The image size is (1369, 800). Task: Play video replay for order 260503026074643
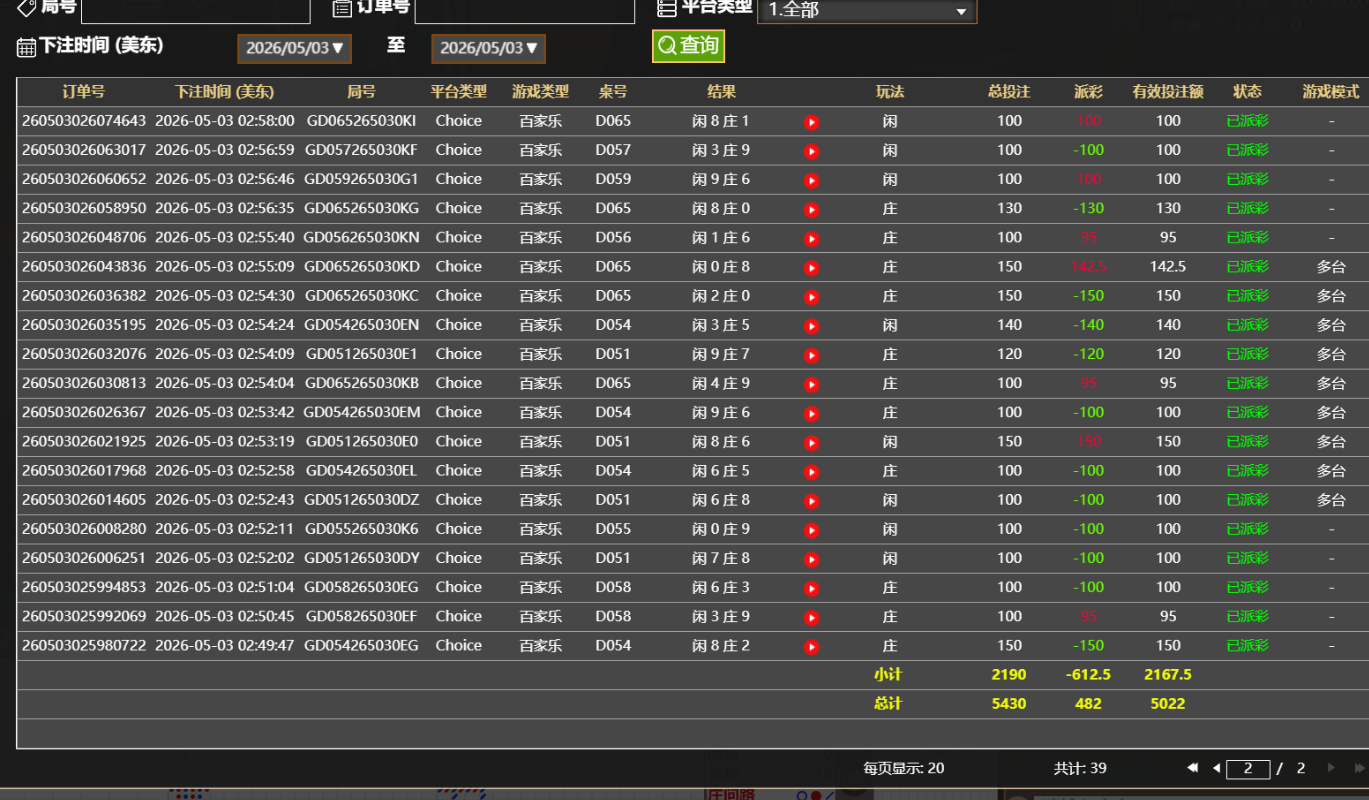point(811,122)
